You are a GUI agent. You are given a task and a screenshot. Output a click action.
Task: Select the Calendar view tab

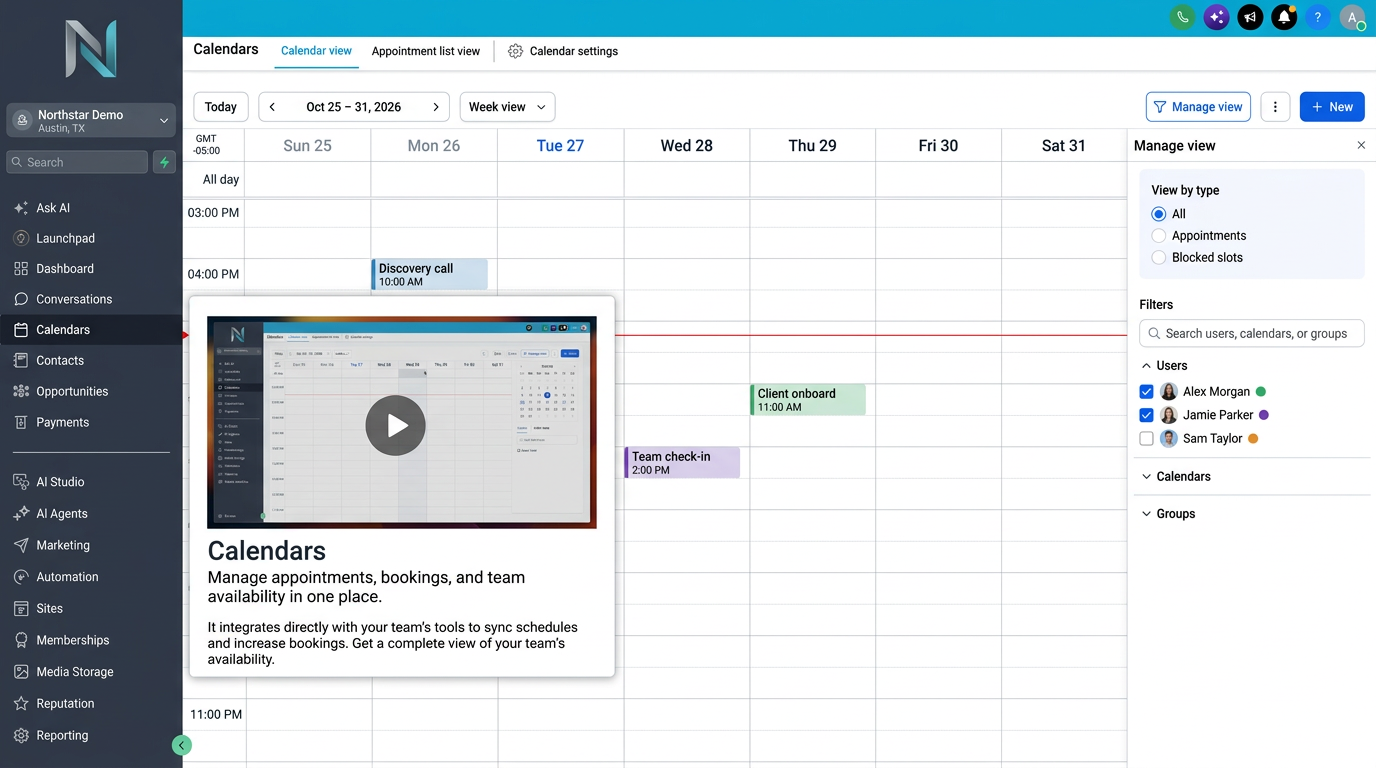316,51
